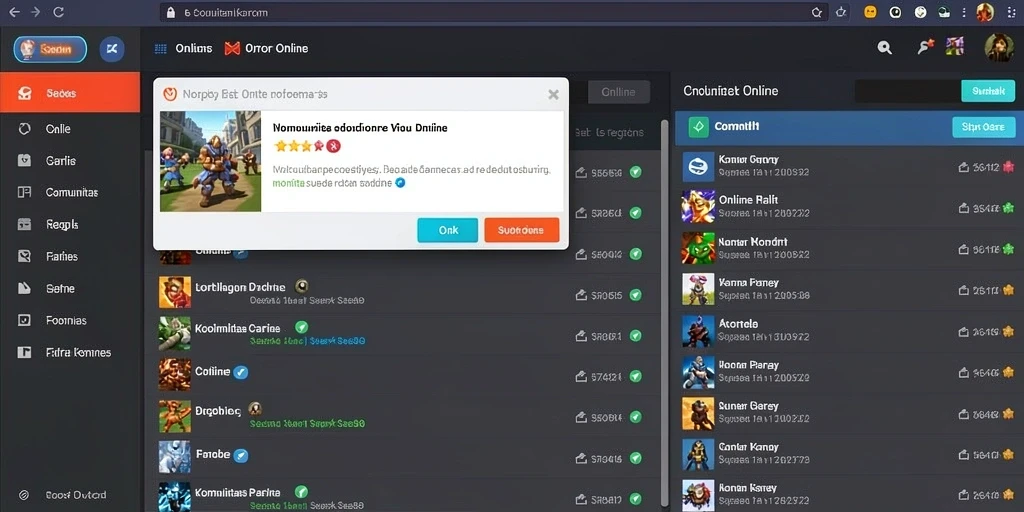The image size is (1024, 512).
Task: Click the browser forward arrow
Action: pos(35,12)
